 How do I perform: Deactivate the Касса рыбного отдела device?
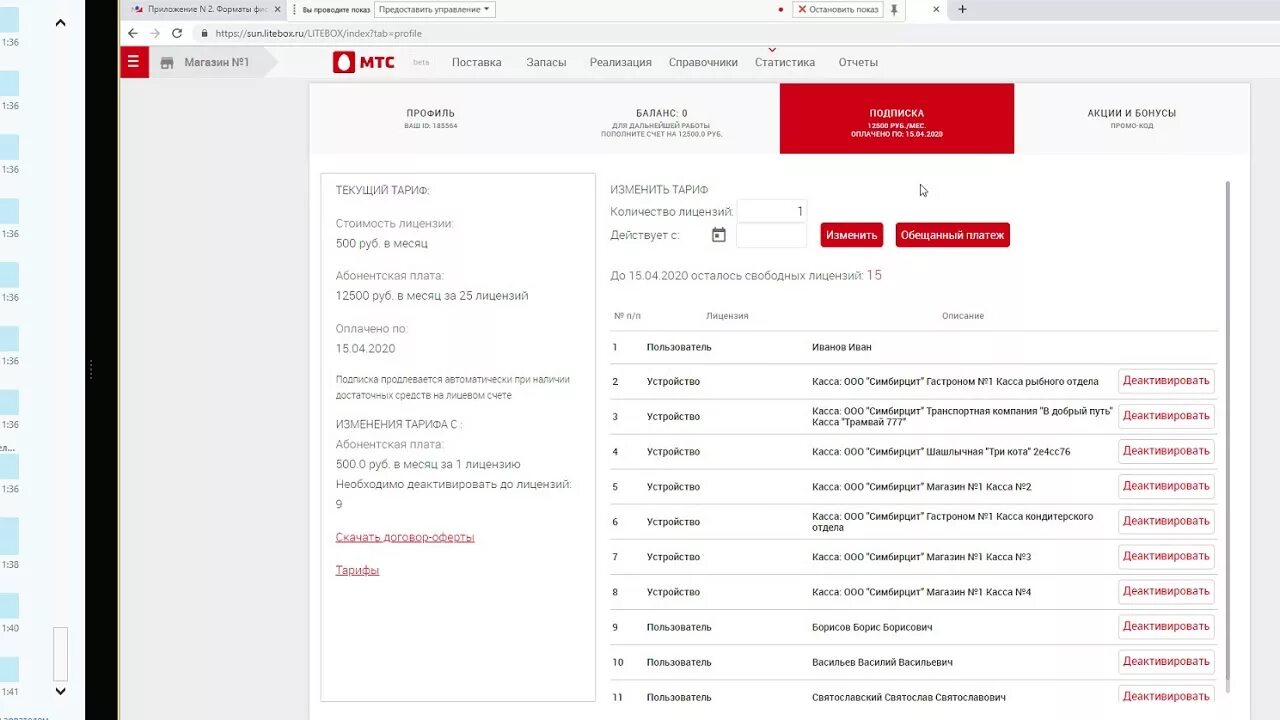coord(1166,381)
